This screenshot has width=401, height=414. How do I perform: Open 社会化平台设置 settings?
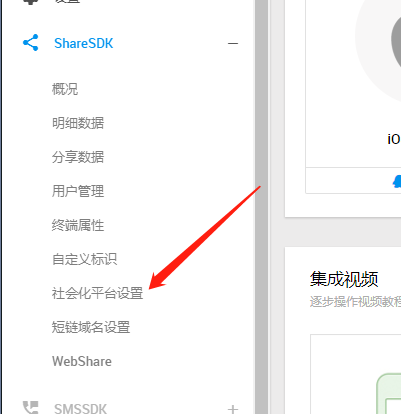coord(97,293)
